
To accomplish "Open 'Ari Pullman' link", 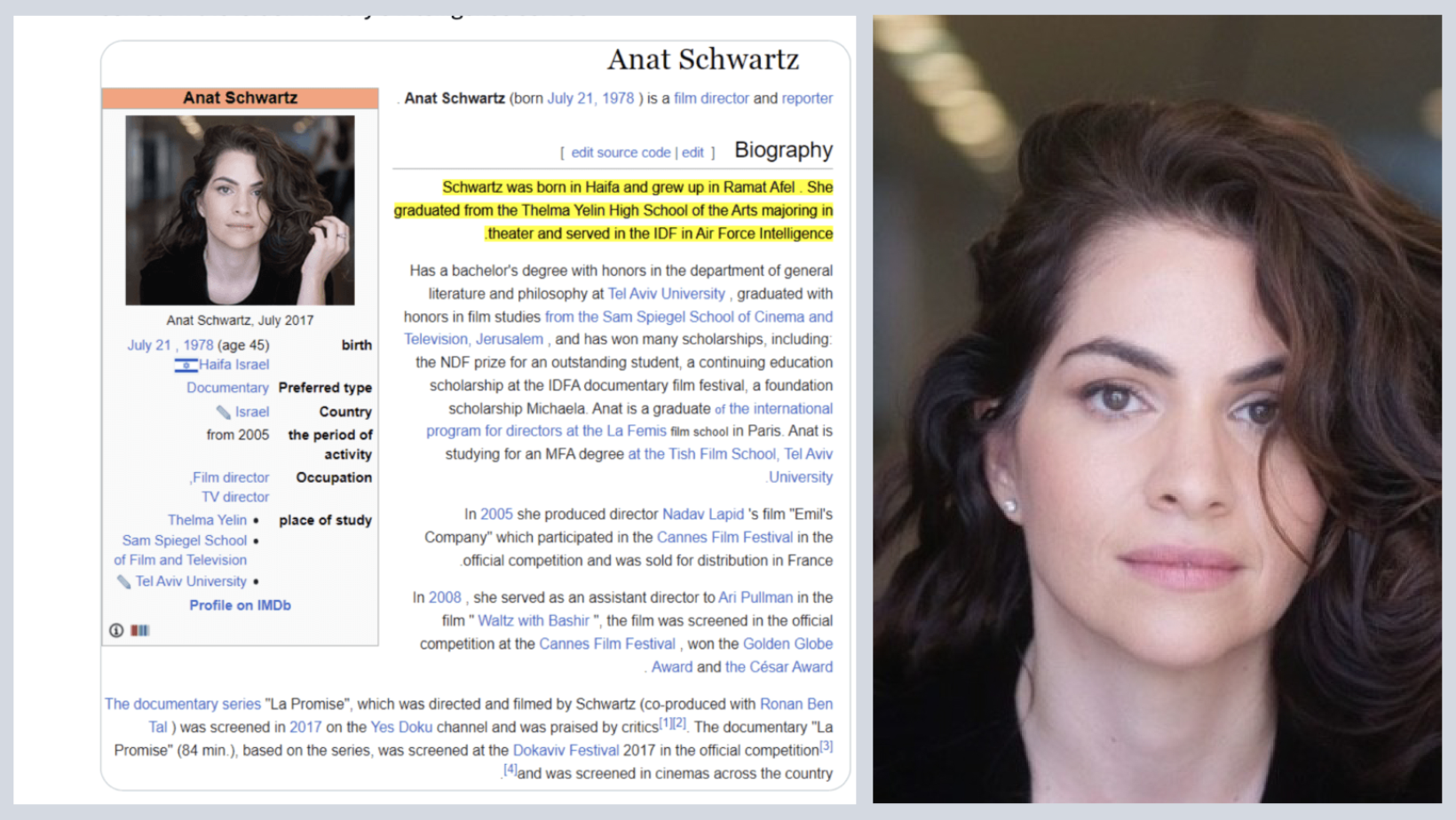I will (756, 598).
